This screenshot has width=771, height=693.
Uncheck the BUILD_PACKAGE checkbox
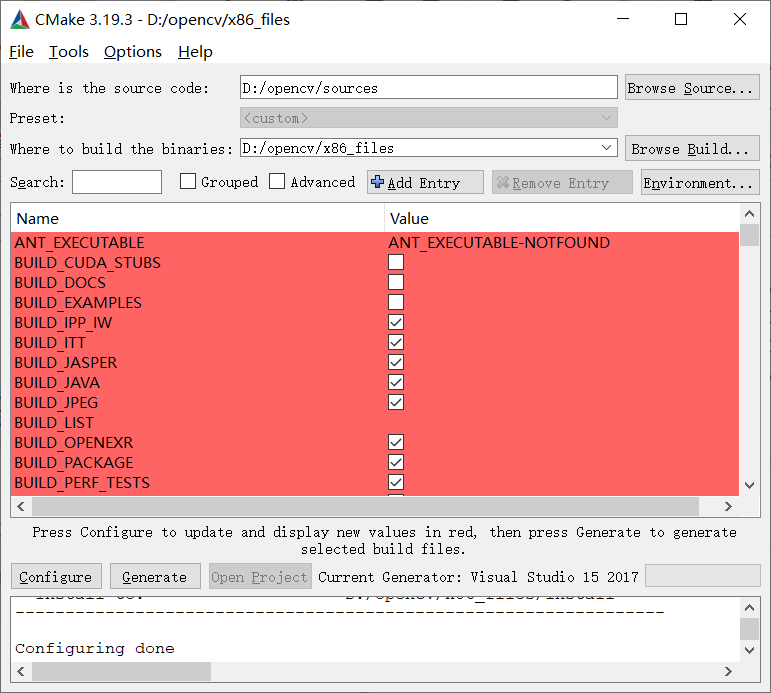click(396, 462)
